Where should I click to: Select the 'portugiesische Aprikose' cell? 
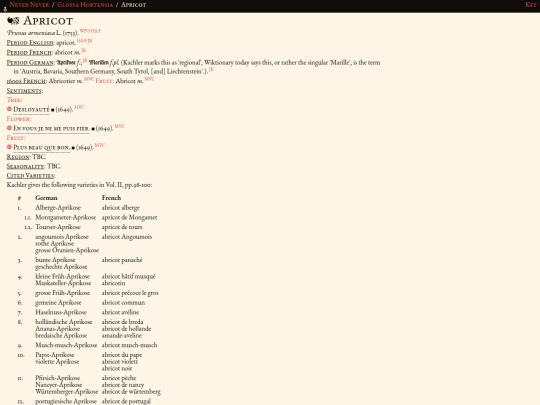pos(66,402)
